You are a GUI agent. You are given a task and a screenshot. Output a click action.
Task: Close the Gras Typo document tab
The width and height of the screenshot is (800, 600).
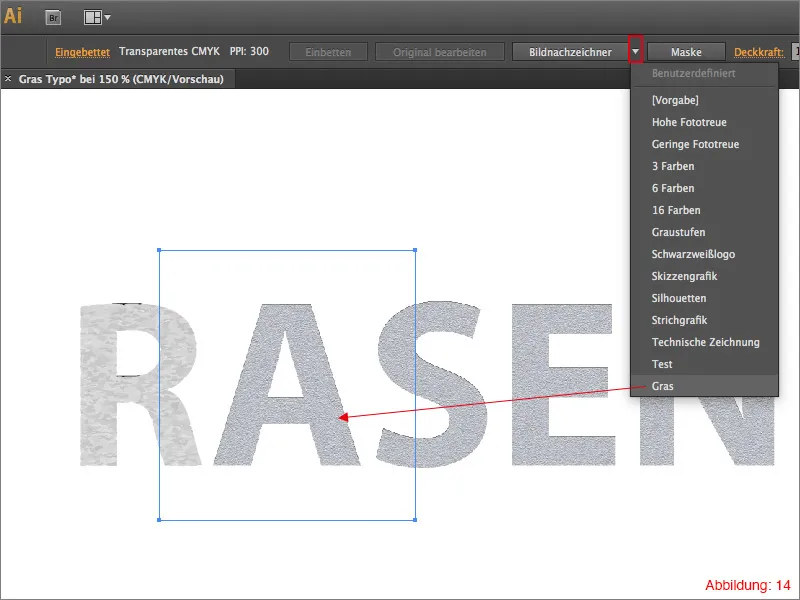coord(8,79)
